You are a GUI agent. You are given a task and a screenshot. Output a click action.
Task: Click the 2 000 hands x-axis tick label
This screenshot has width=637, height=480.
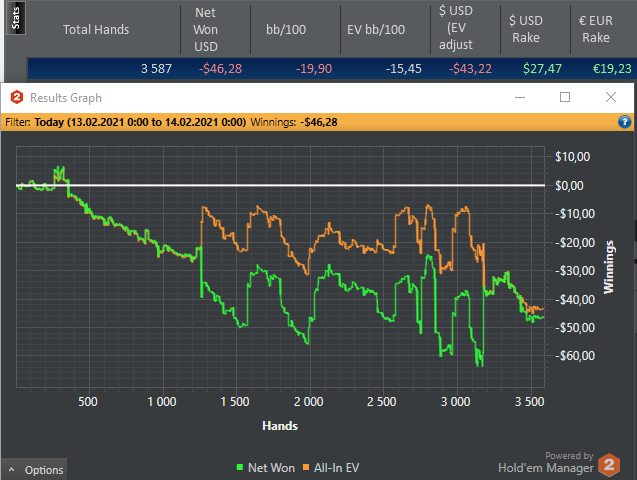[308, 402]
